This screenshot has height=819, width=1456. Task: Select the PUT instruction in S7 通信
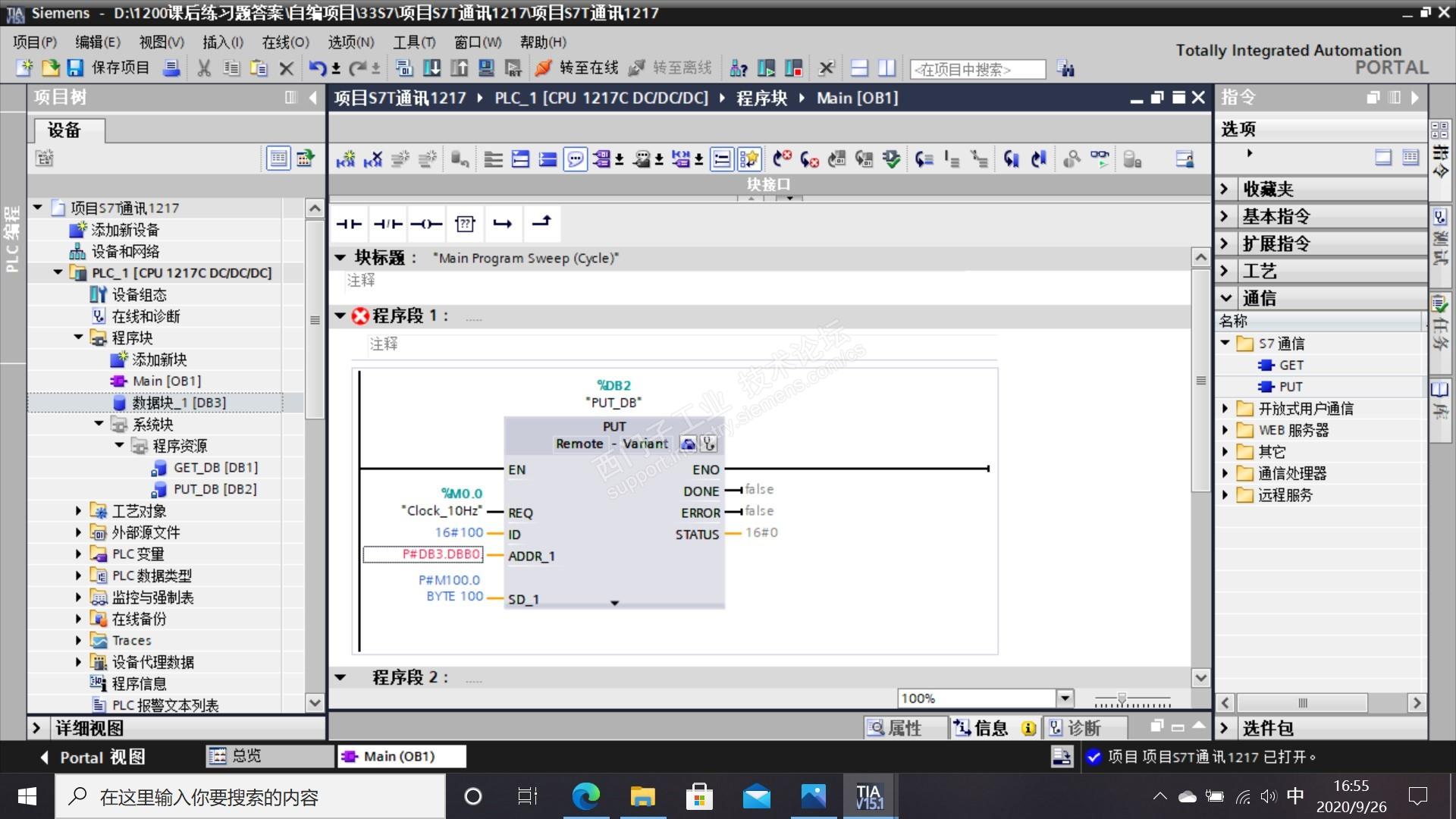pyautogui.click(x=1290, y=386)
